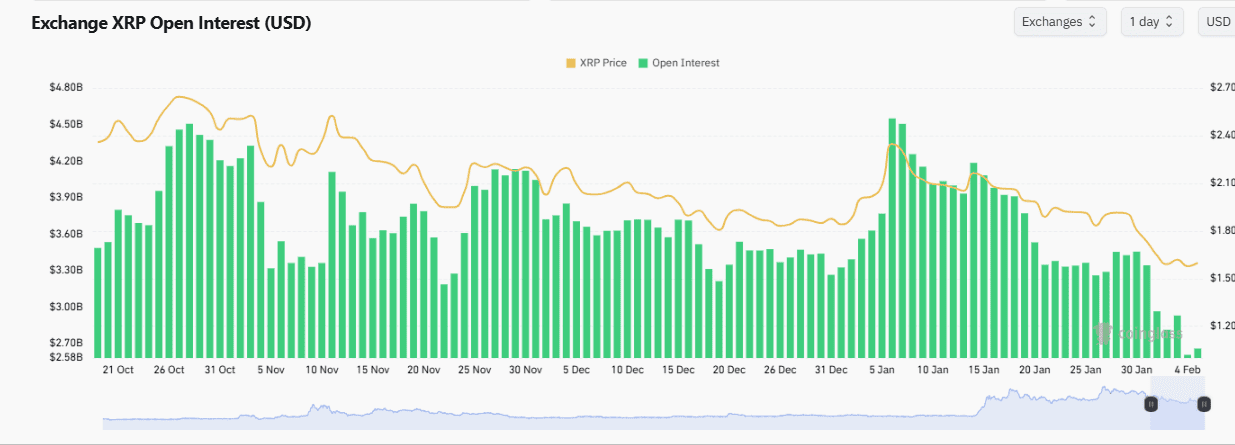Open the 1 day interval dropdown
This screenshot has height=445, width=1235.
[1151, 21]
